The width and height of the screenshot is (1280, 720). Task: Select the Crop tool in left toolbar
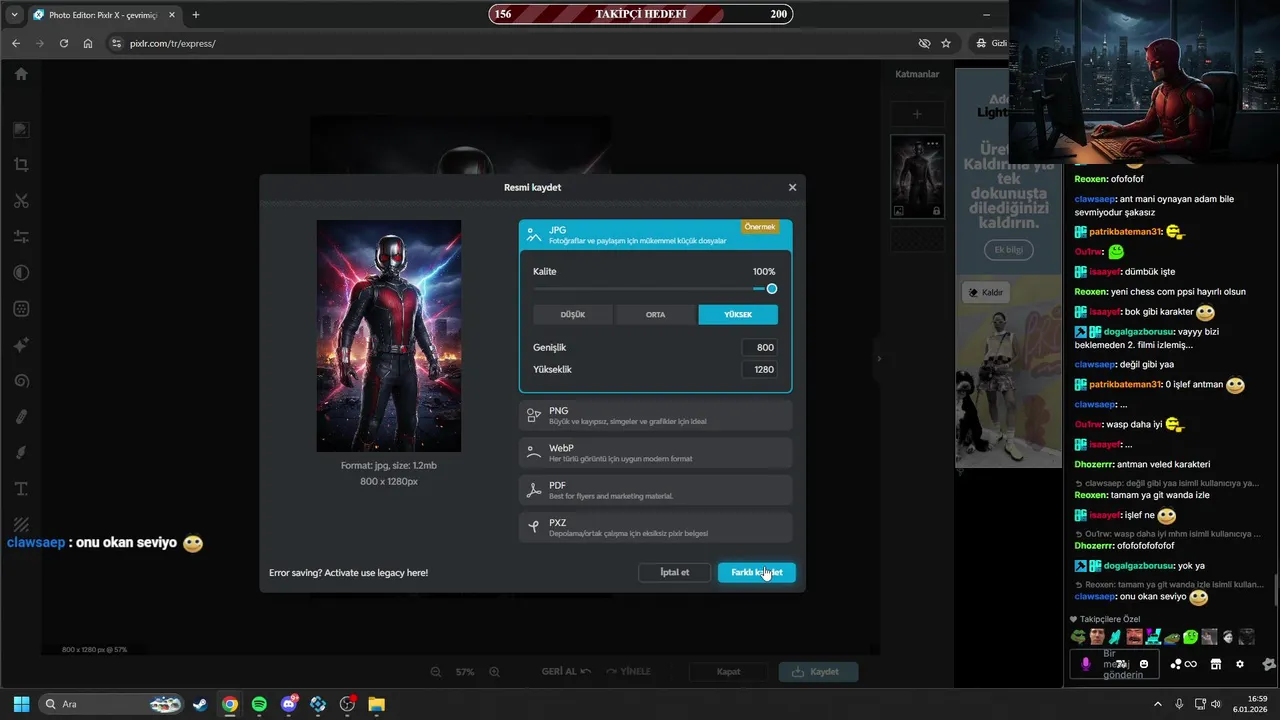[21, 165]
